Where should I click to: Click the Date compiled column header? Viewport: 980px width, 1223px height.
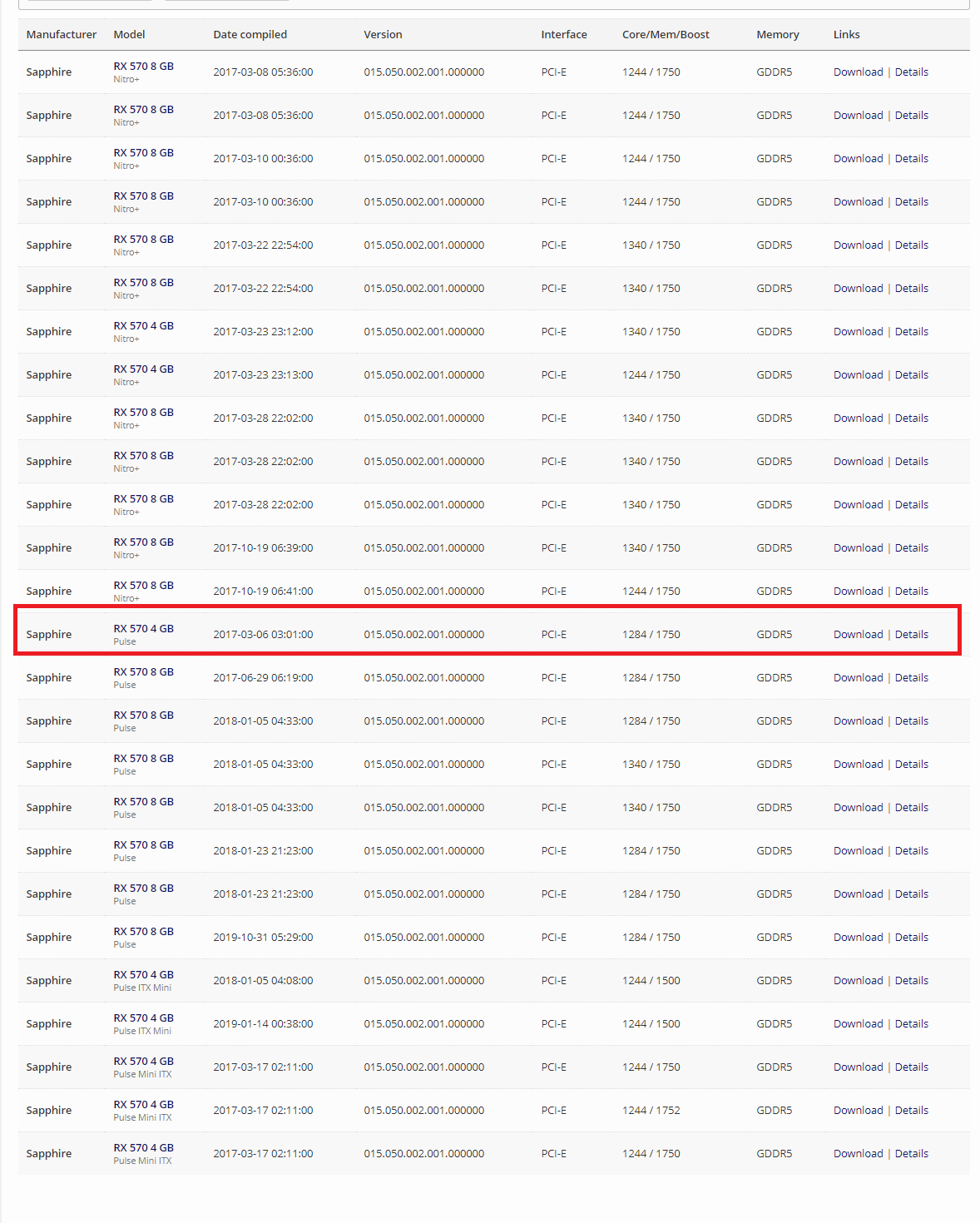250,34
